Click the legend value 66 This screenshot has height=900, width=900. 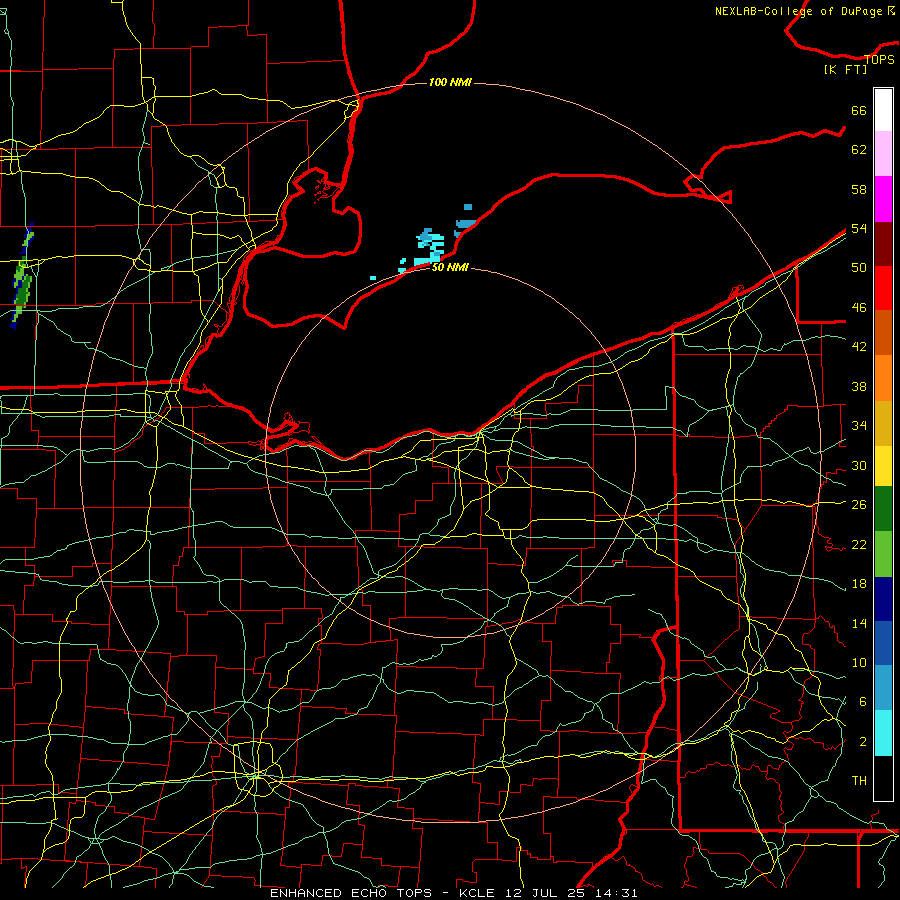(859, 110)
